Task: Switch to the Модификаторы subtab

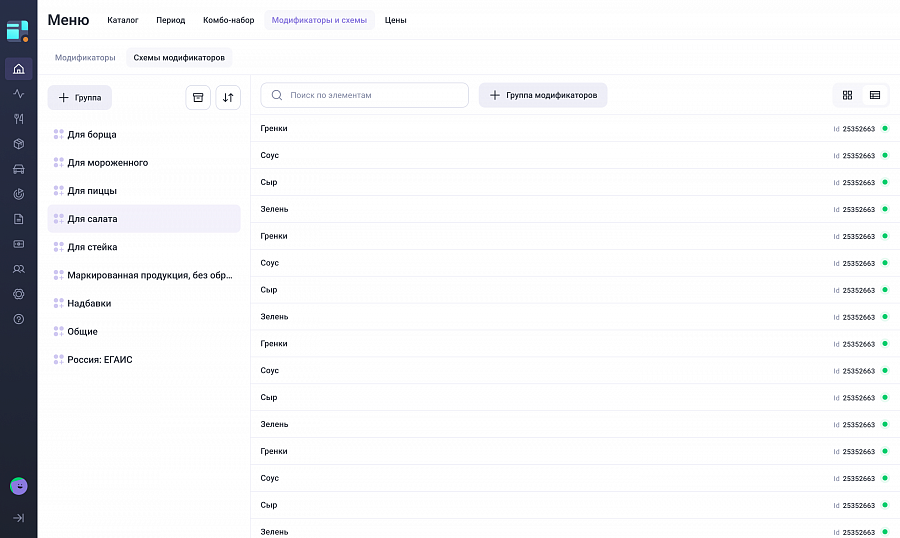Action: pos(85,57)
